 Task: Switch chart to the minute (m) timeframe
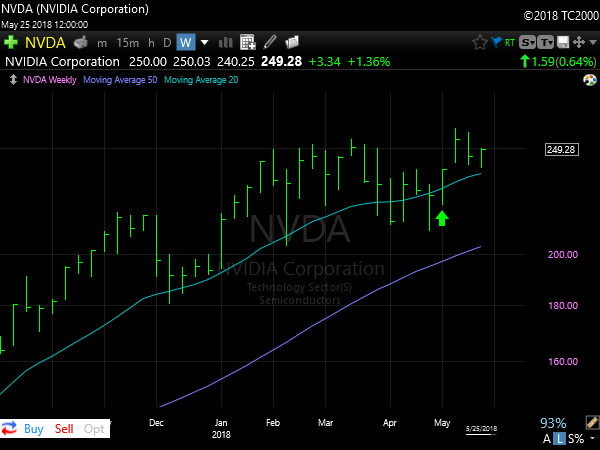click(102, 43)
